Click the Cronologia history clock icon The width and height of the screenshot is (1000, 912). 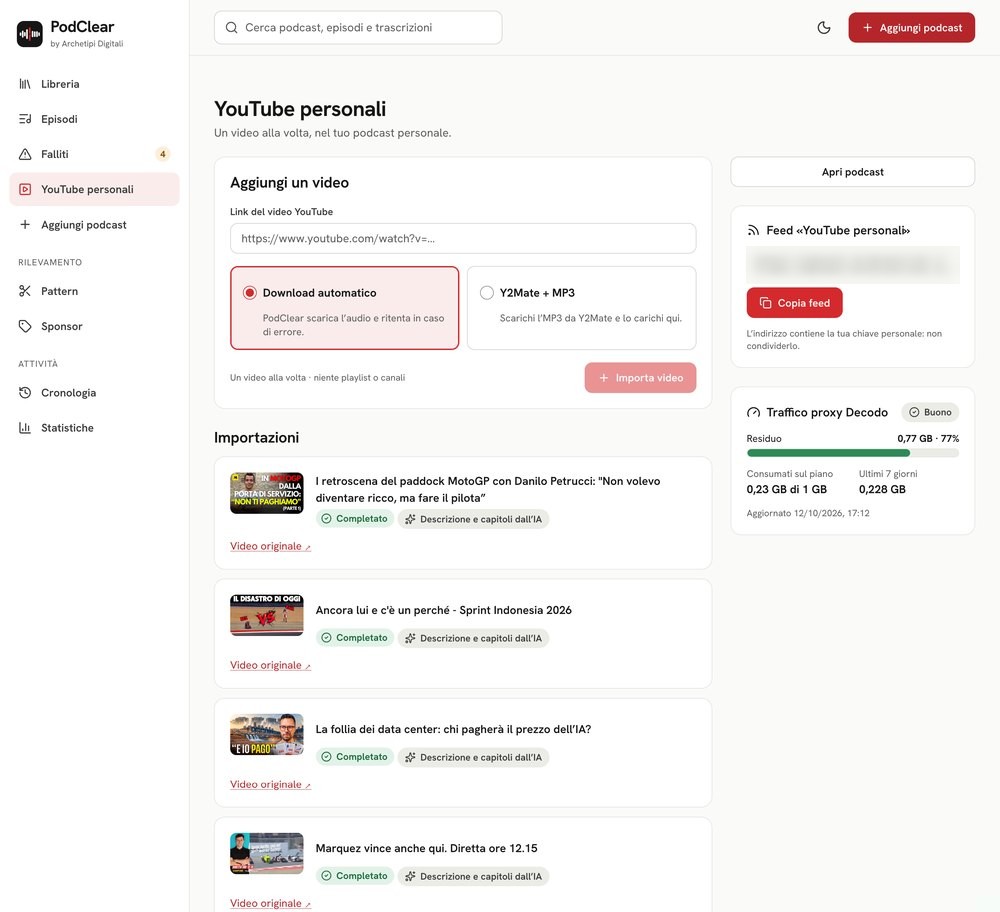pyautogui.click(x=25, y=392)
